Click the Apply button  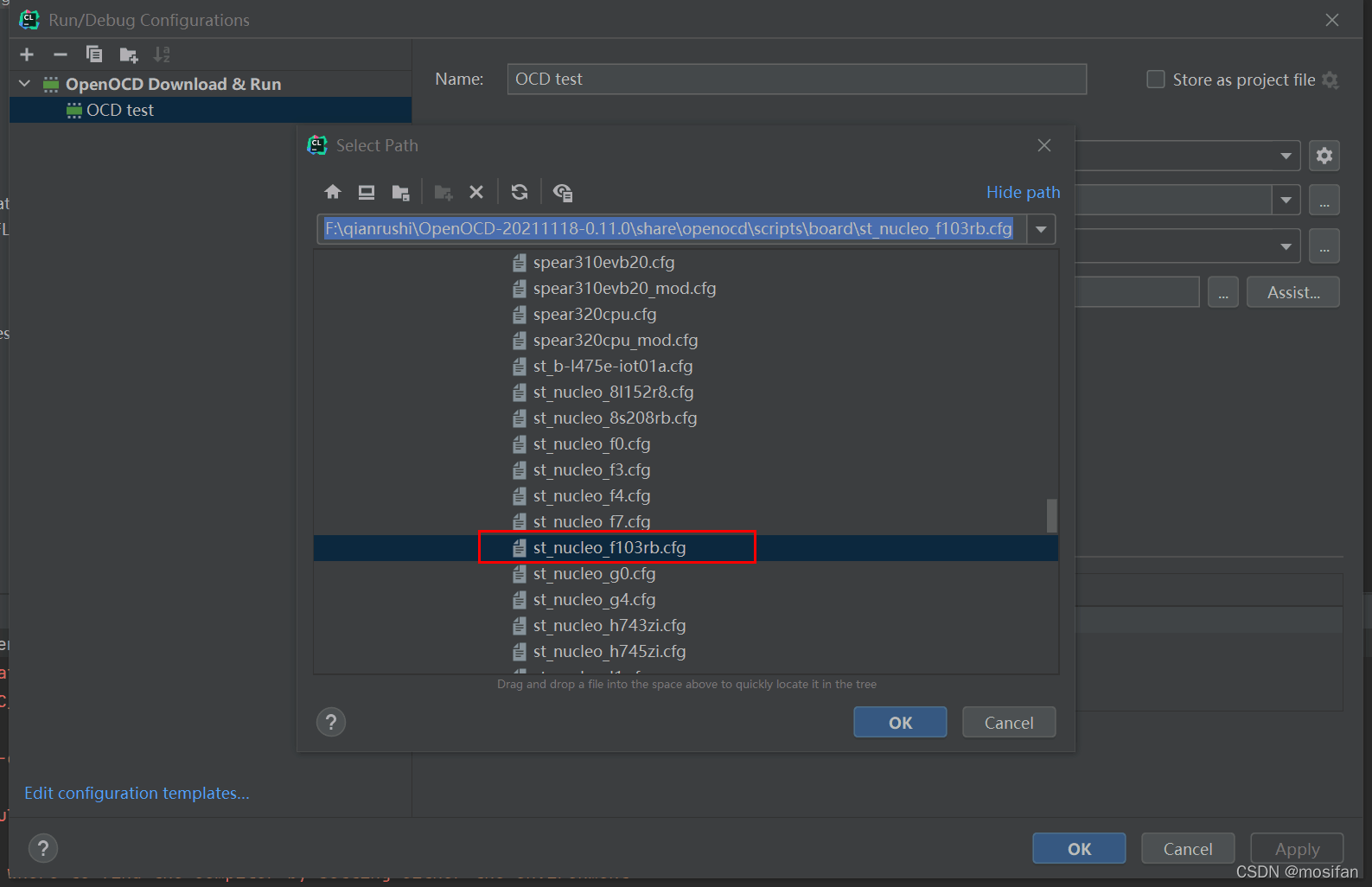point(1297,848)
